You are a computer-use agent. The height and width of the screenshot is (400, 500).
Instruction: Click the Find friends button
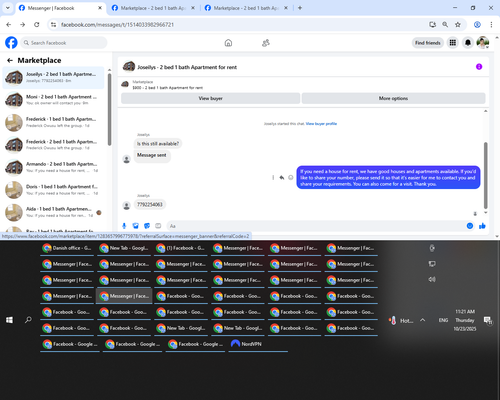pos(428,43)
